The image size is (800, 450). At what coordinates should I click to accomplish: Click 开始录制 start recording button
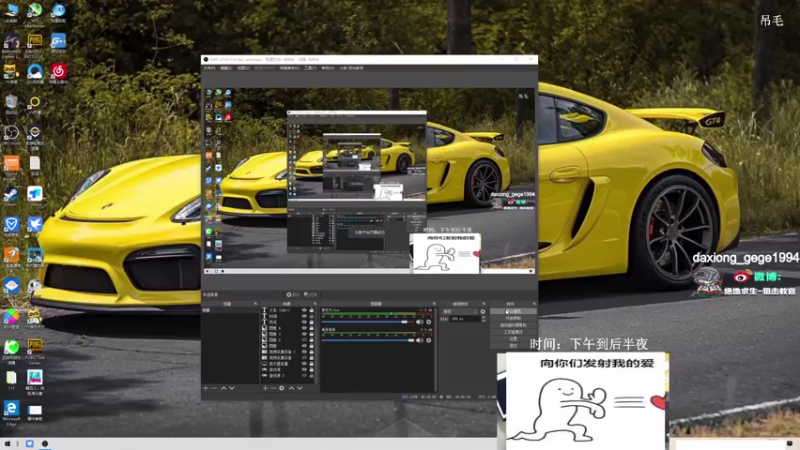coord(513,318)
